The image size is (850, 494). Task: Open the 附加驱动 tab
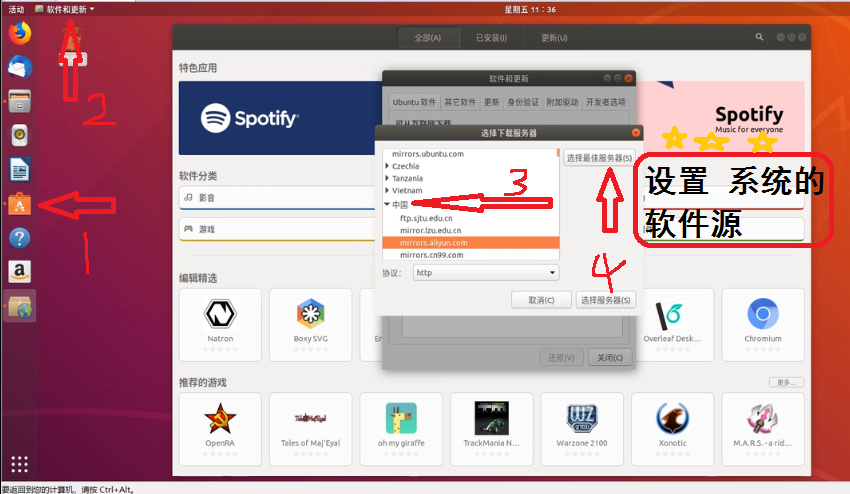(562, 102)
